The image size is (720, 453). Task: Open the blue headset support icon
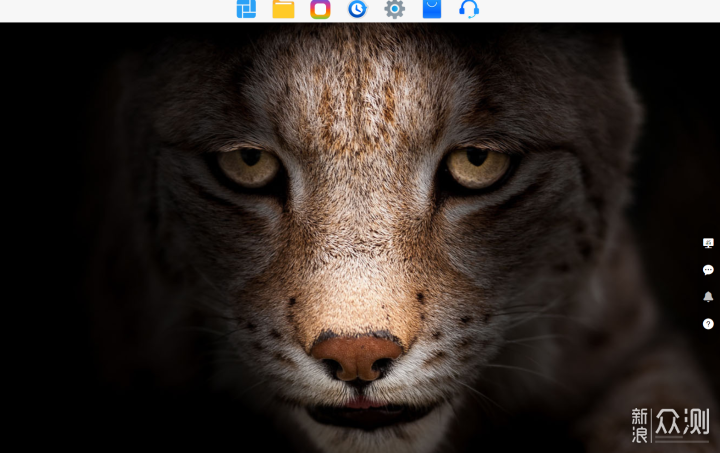[x=469, y=9]
